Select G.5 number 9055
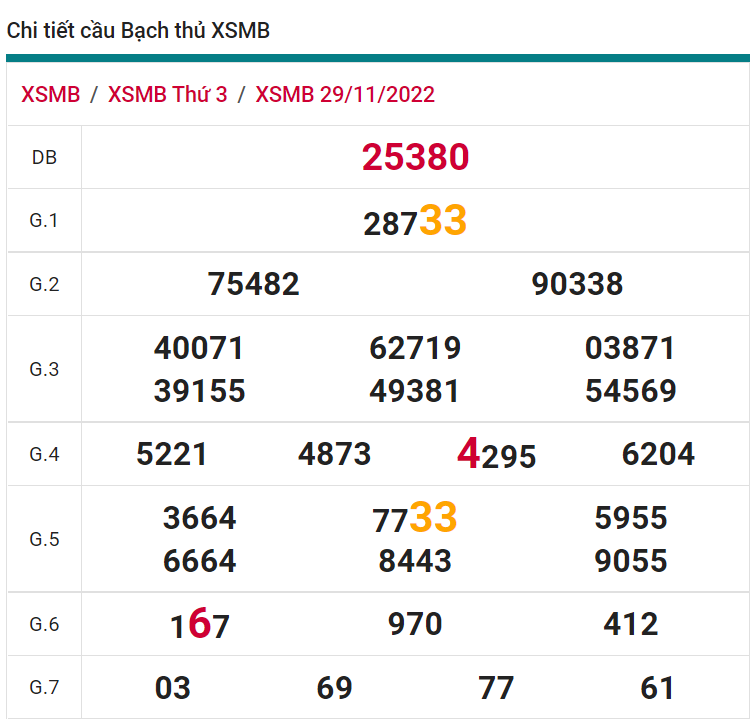The image size is (755, 719). click(630, 561)
